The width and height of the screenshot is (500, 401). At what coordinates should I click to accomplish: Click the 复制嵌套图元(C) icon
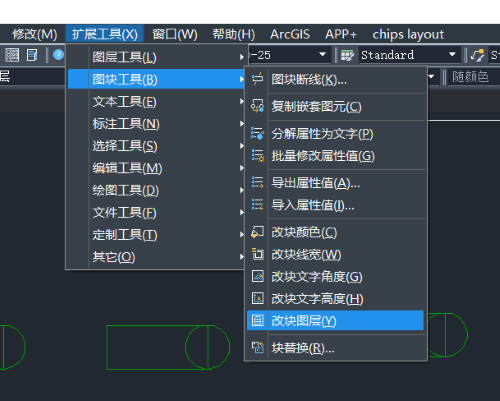pyautogui.click(x=257, y=106)
